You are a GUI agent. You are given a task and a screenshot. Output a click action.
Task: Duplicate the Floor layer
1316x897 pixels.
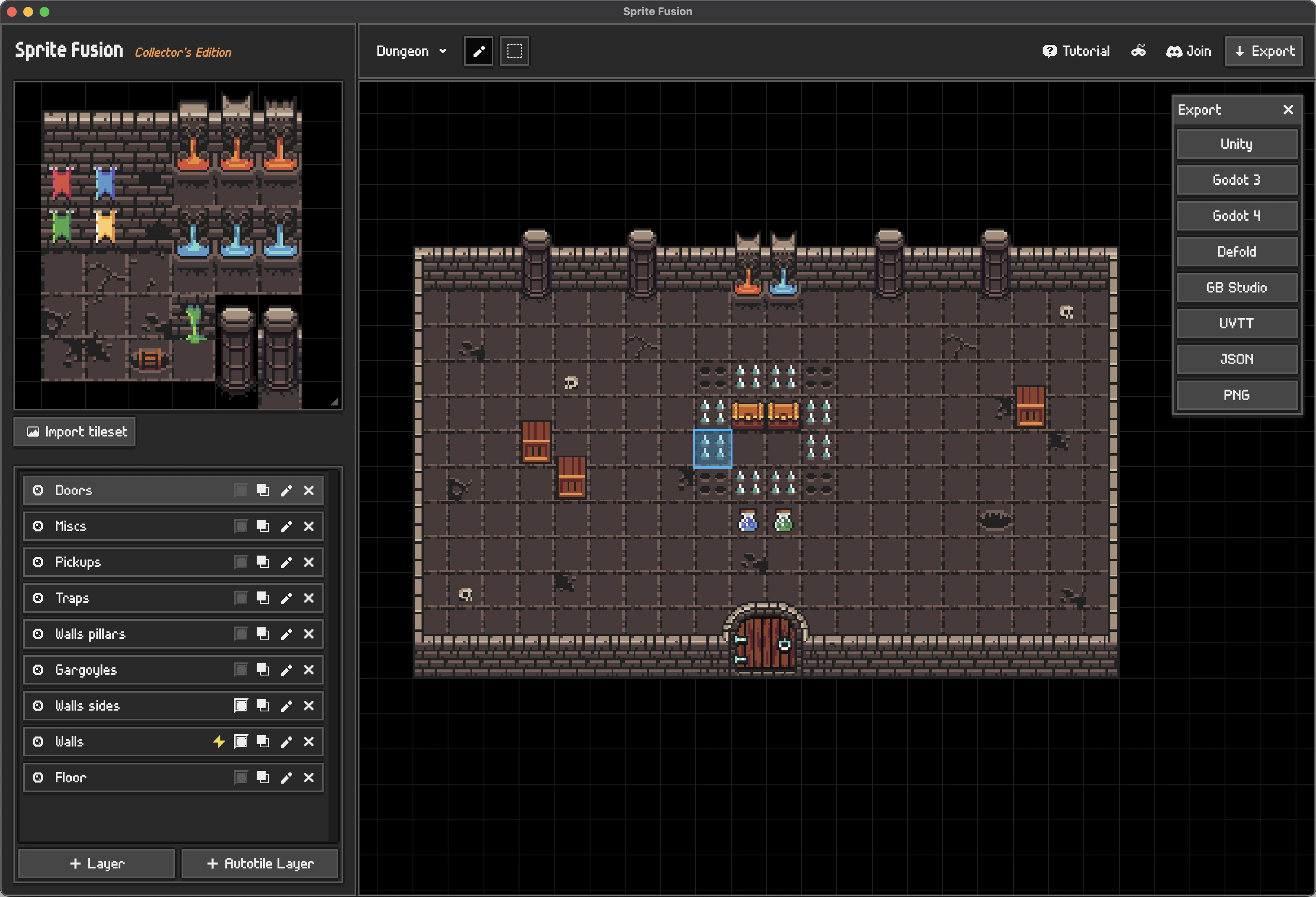click(263, 777)
